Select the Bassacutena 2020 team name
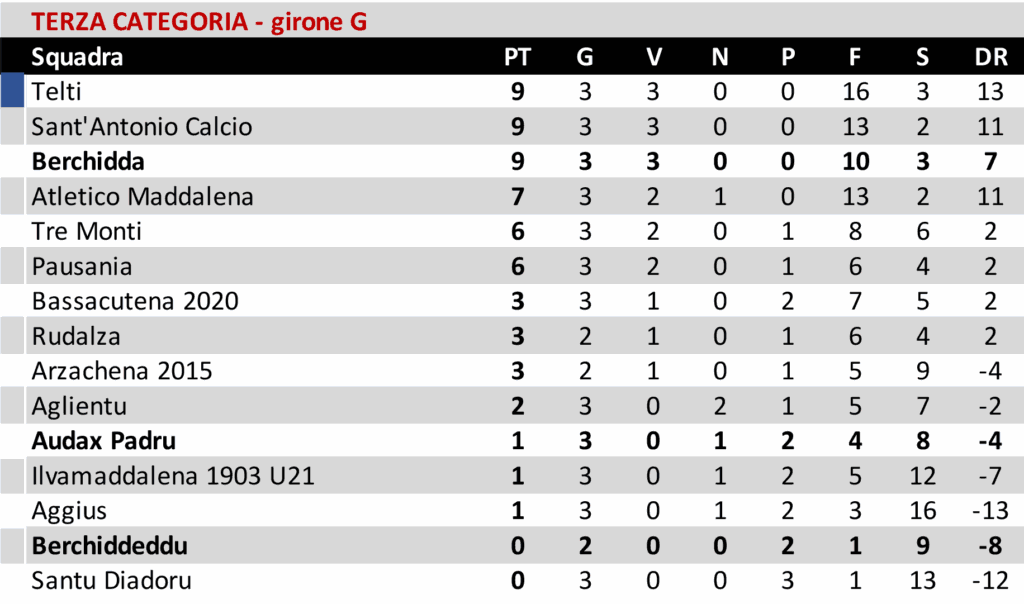This screenshot has height=604, width=1024. click(x=135, y=301)
